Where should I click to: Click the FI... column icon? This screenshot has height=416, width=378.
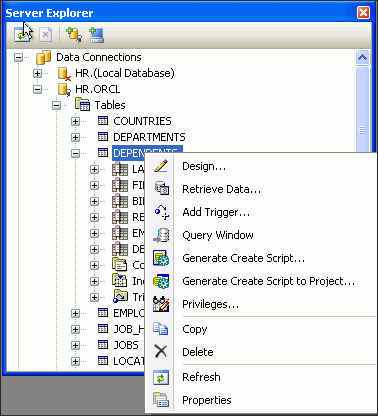[120, 185]
